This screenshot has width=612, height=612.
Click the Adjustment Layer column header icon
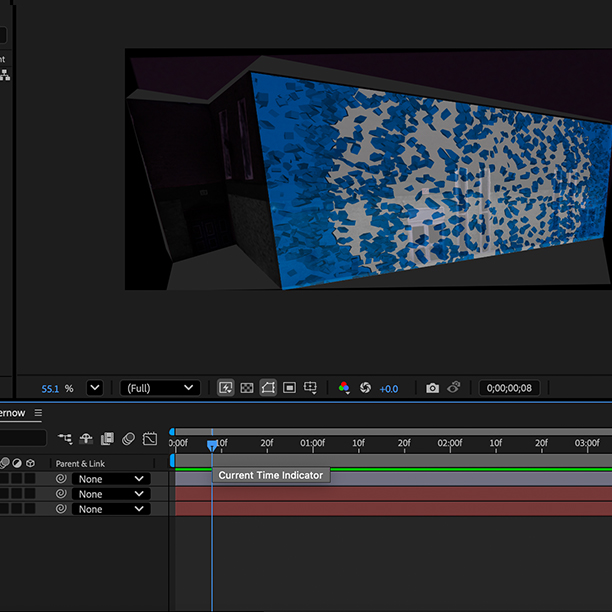(17, 463)
